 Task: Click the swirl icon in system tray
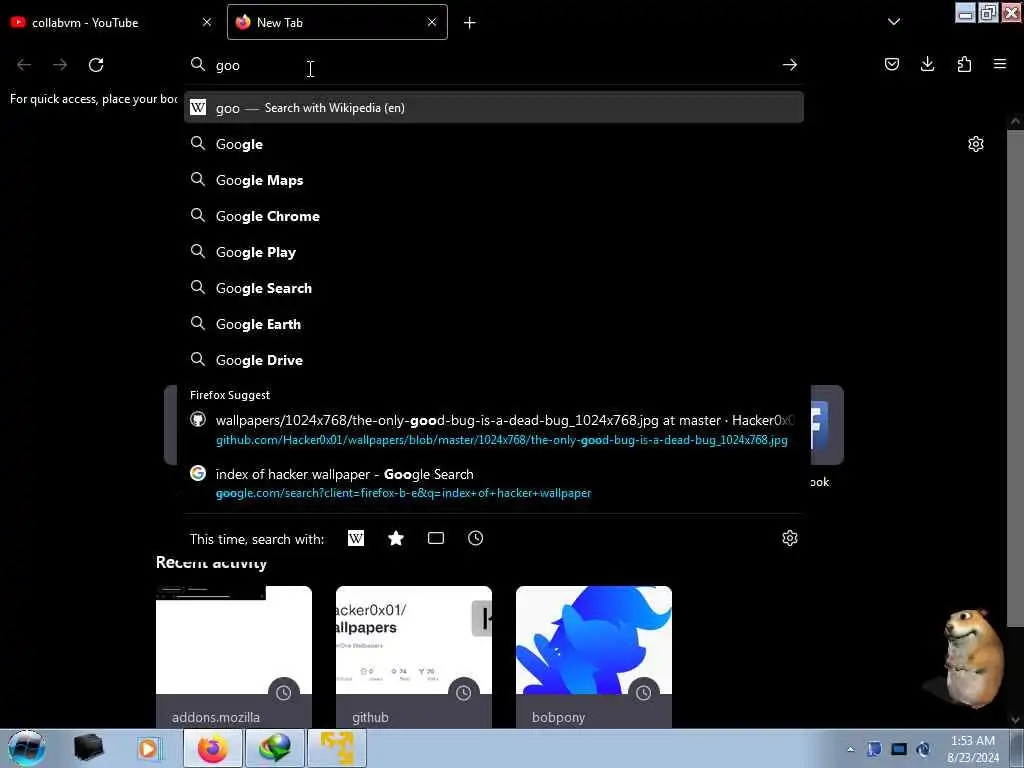pyautogui.click(x=923, y=749)
